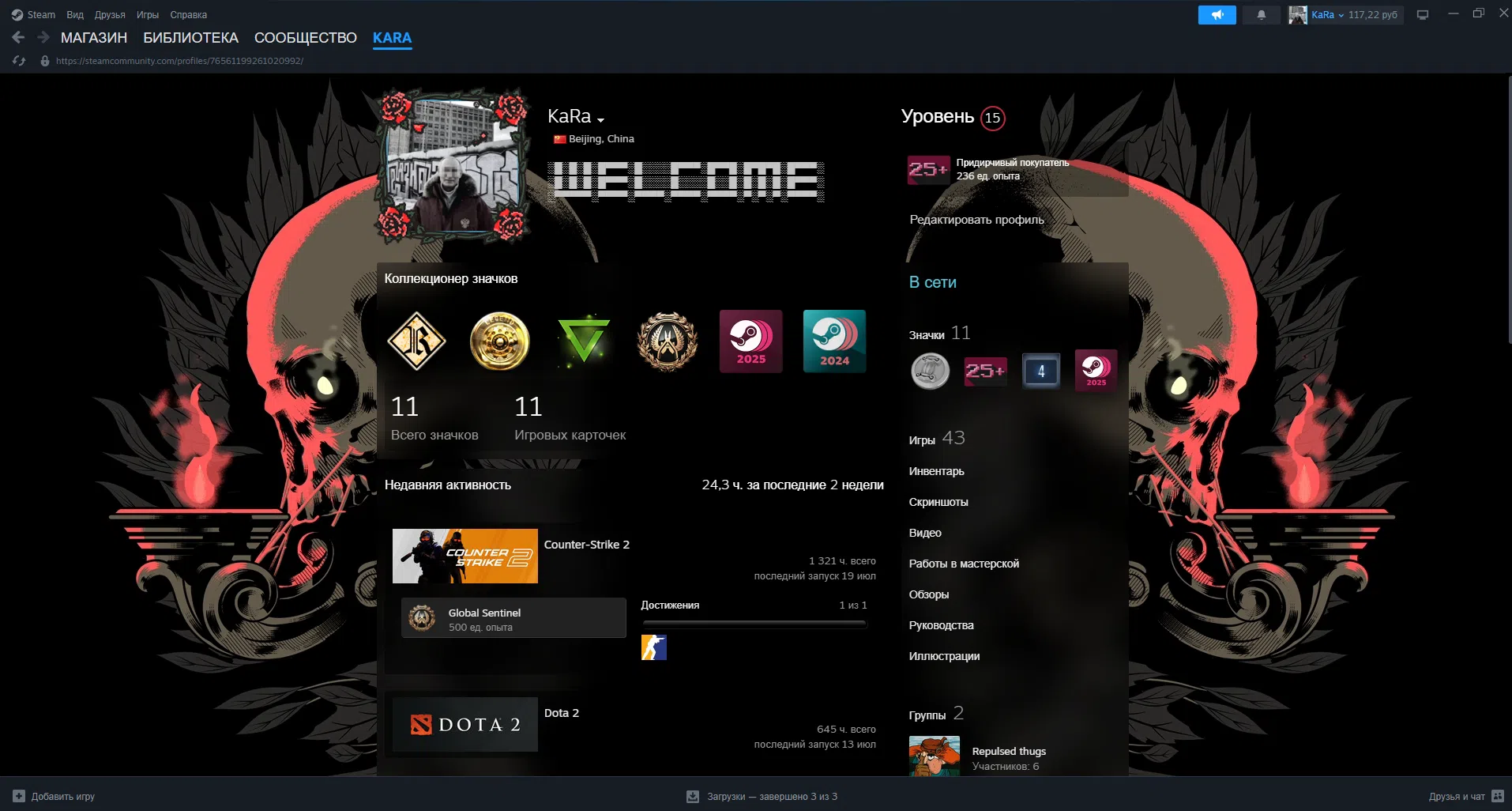Screen dimensions: 1512x811
Task: Open Работы в мастерской link
Action: click(x=964, y=564)
